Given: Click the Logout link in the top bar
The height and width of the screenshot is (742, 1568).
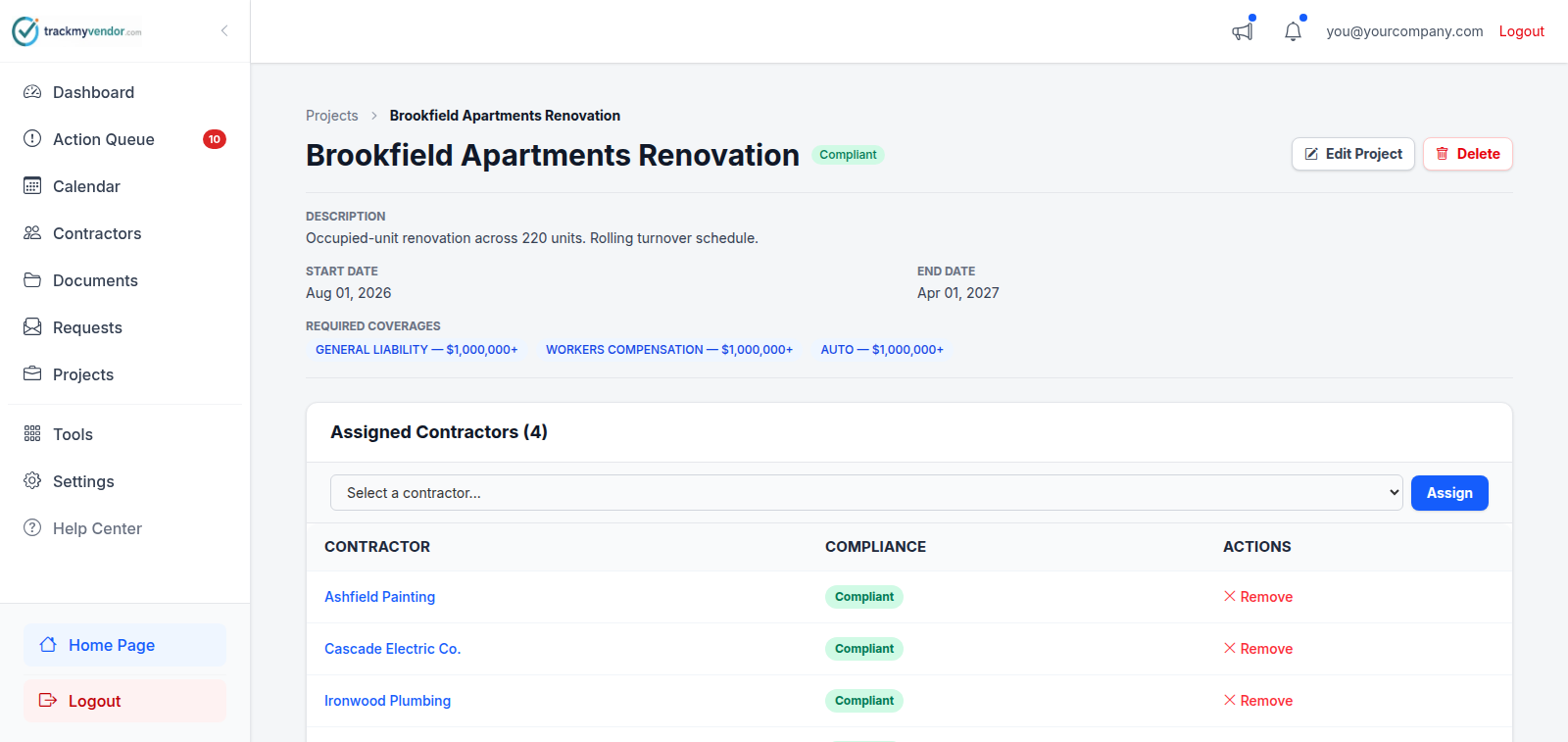Looking at the screenshot, I should (x=1521, y=31).
